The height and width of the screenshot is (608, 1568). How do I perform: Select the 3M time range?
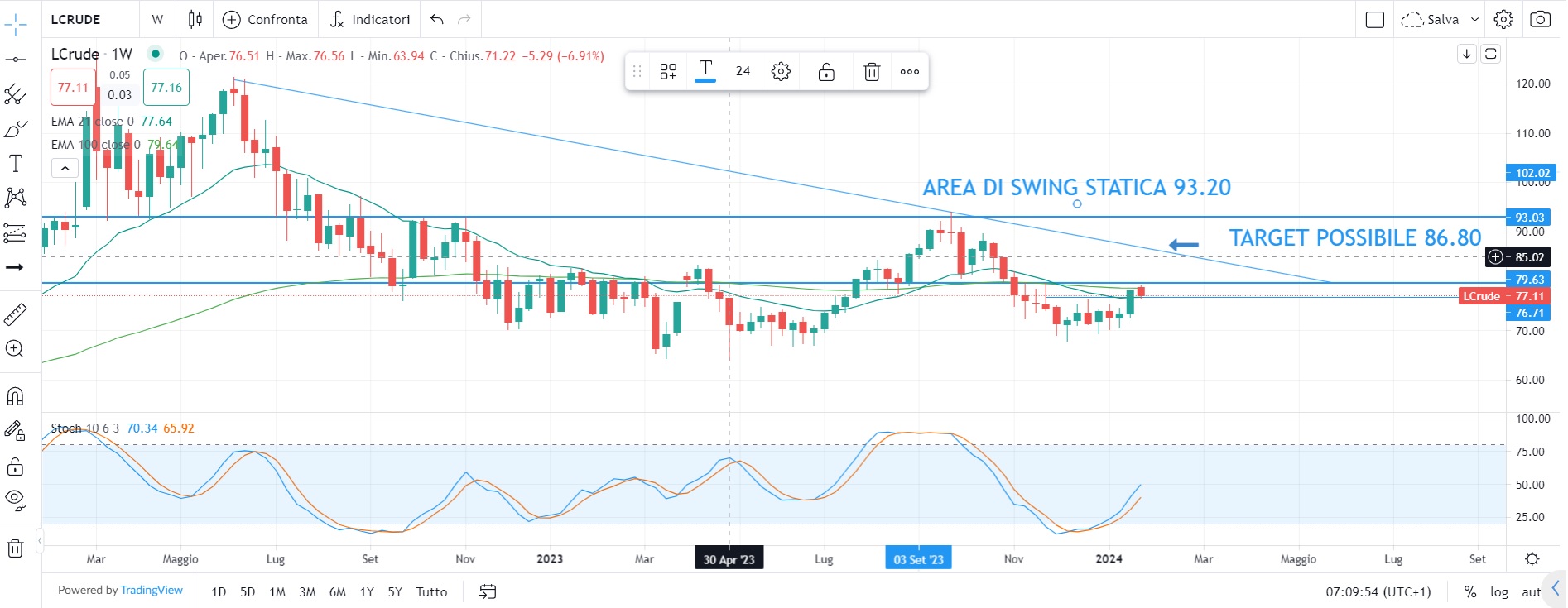point(307,591)
